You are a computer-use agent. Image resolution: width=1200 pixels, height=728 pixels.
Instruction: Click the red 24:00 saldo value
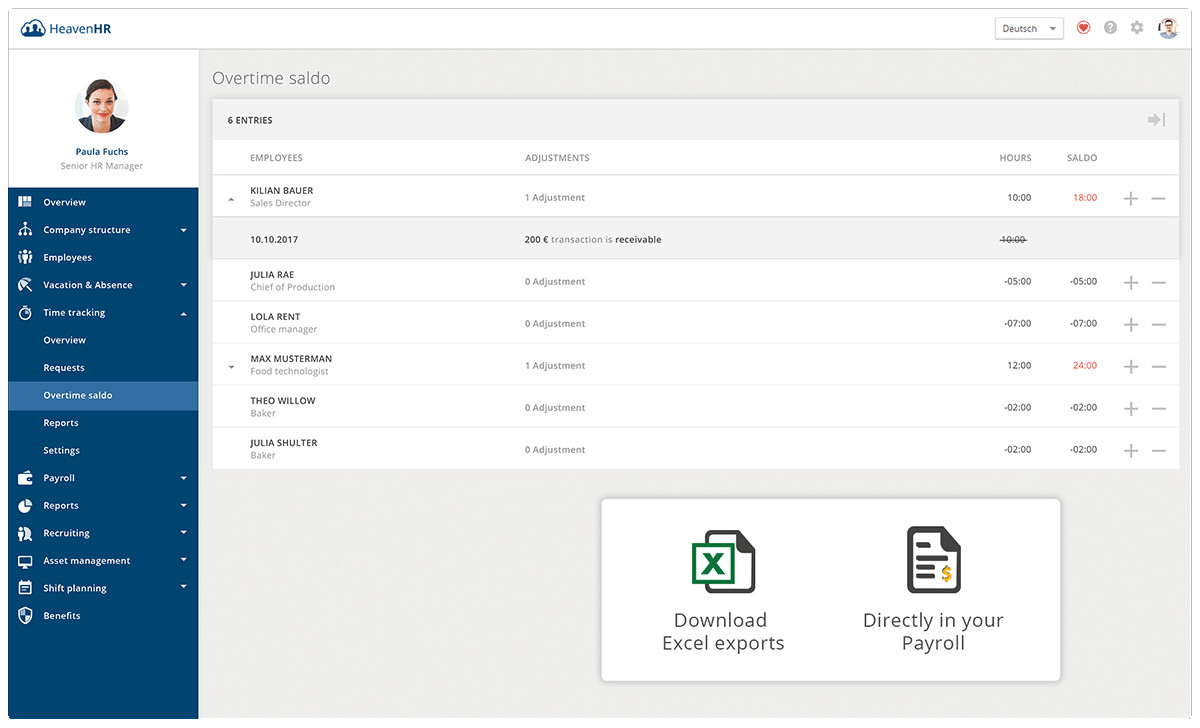point(1084,366)
